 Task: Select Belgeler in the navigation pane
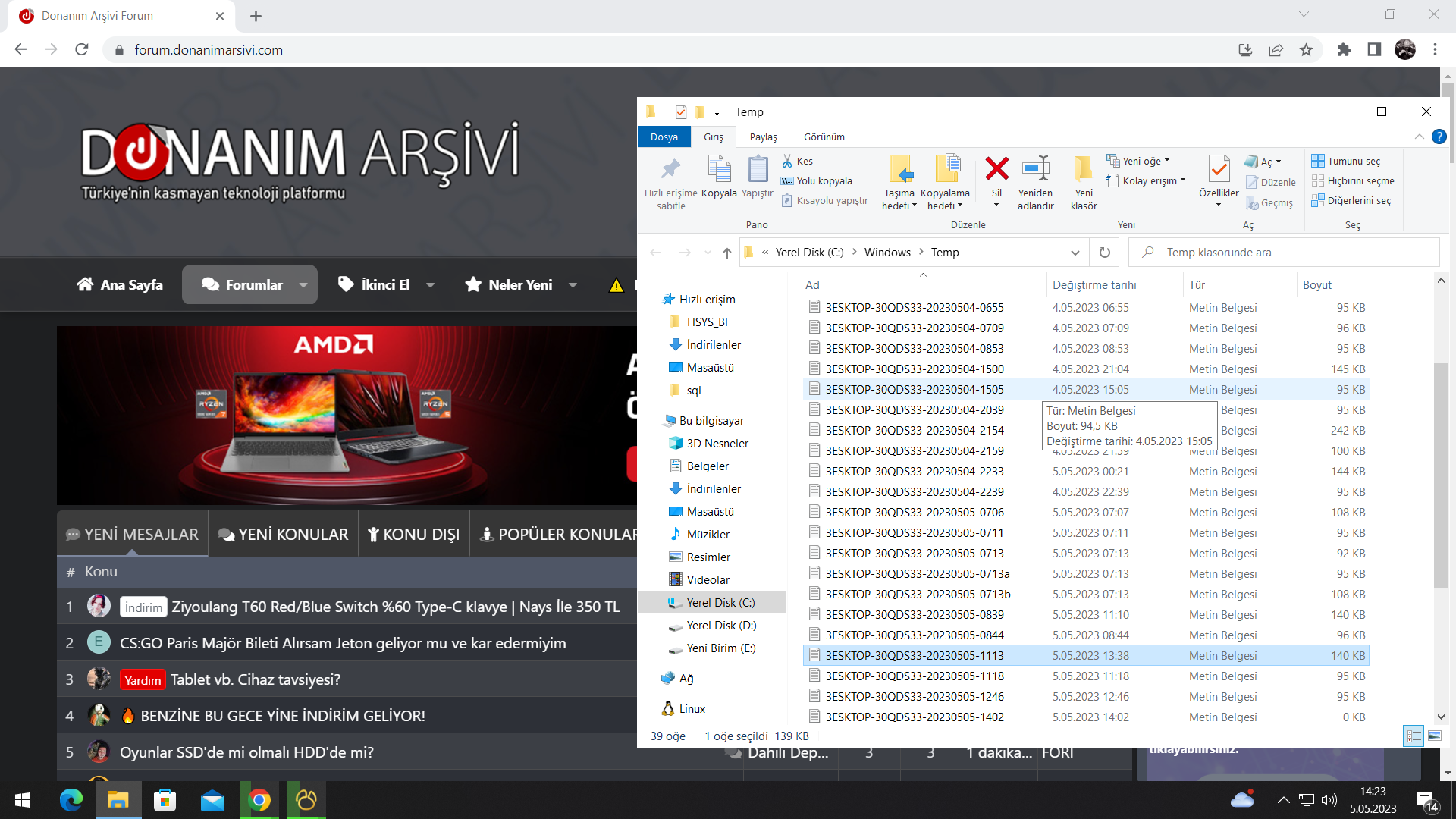click(707, 466)
